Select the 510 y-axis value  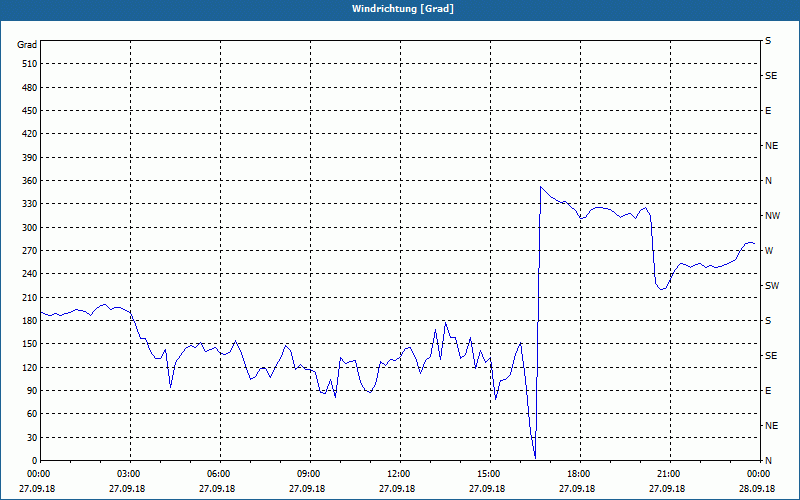[x=30, y=64]
